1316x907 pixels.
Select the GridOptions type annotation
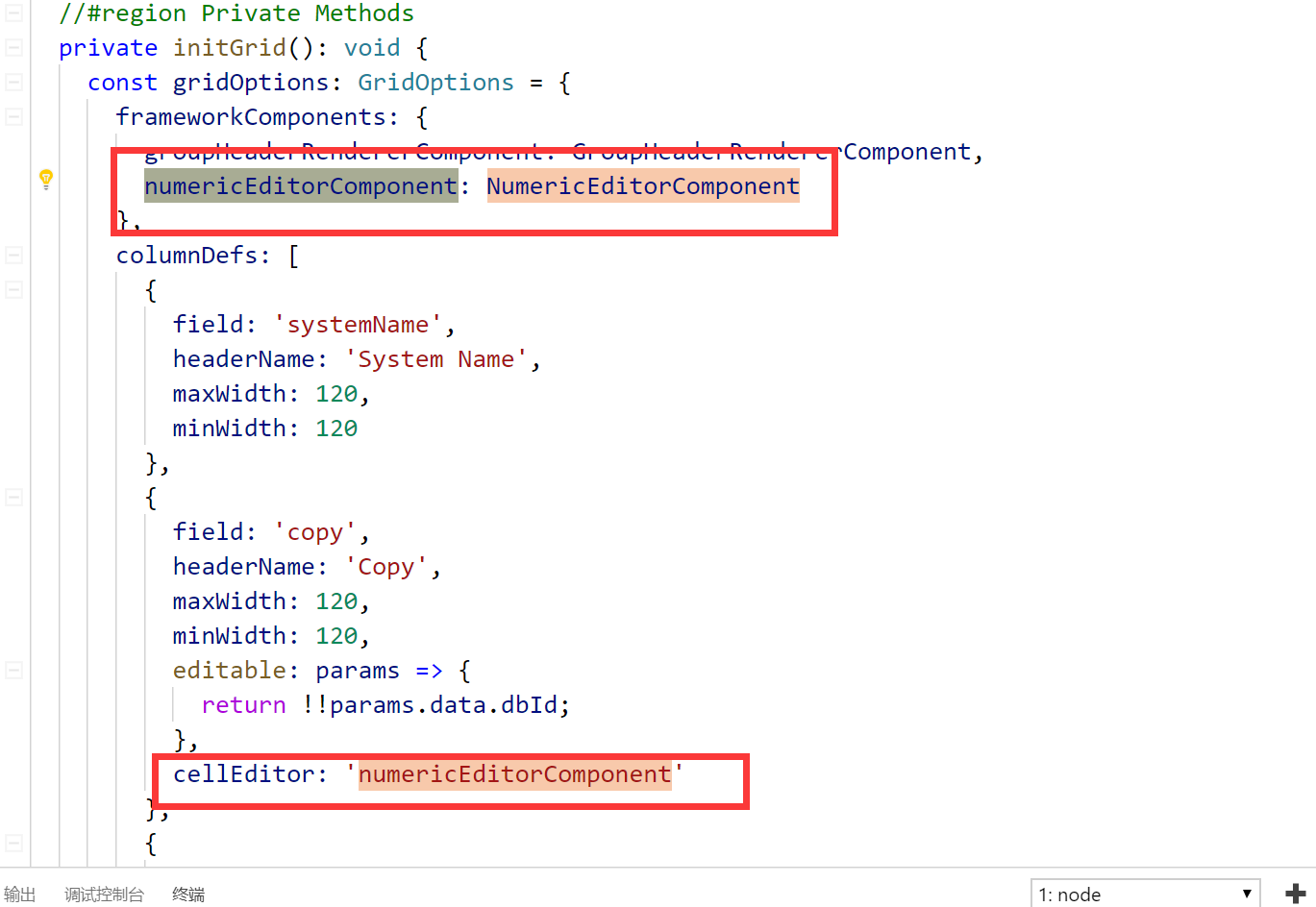tap(435, 82)
